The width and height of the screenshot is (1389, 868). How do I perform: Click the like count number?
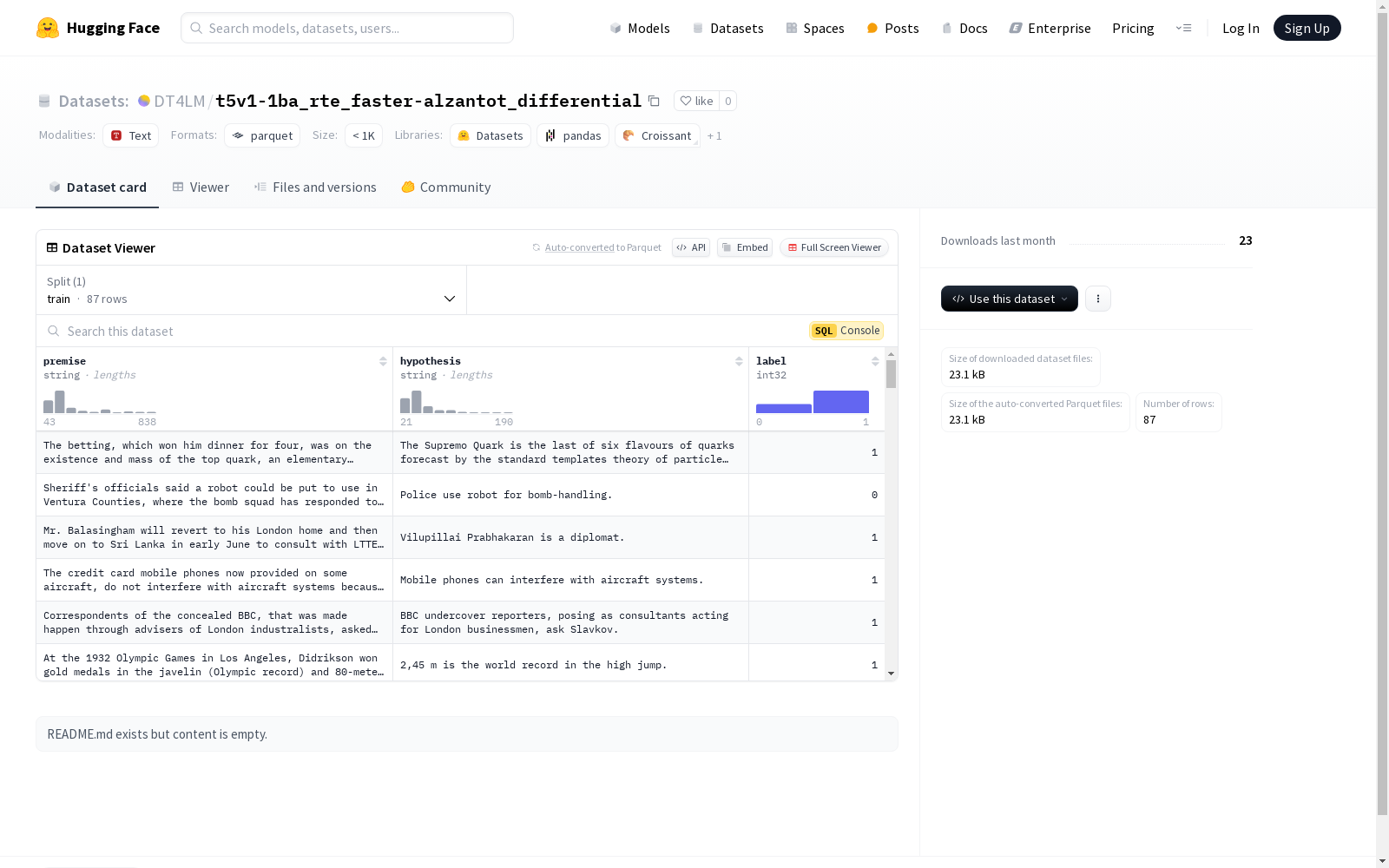(728, 101)
